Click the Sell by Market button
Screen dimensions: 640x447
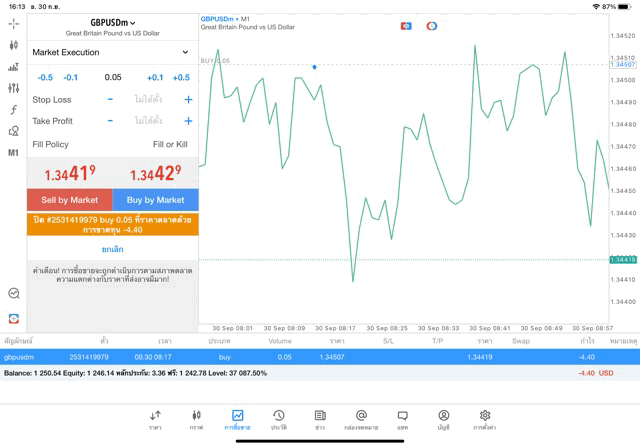70,200
